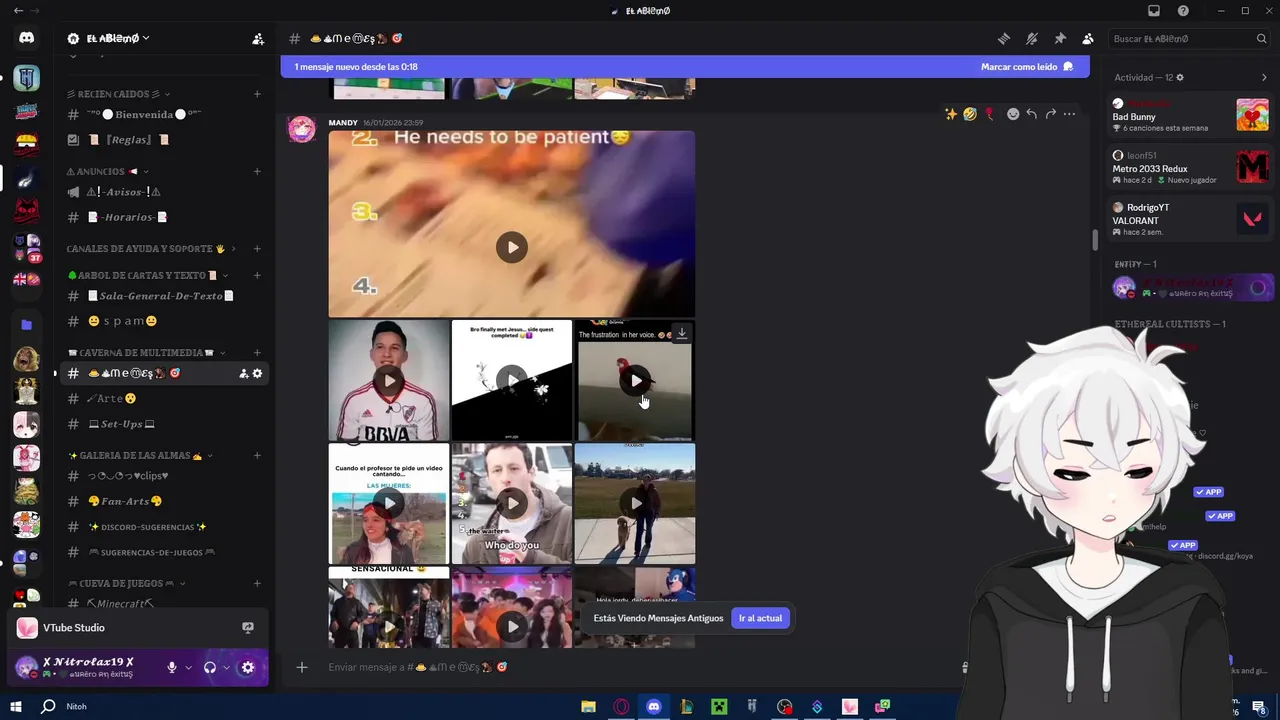
Task: Open the Horarios channel
Action: [165, 217]
